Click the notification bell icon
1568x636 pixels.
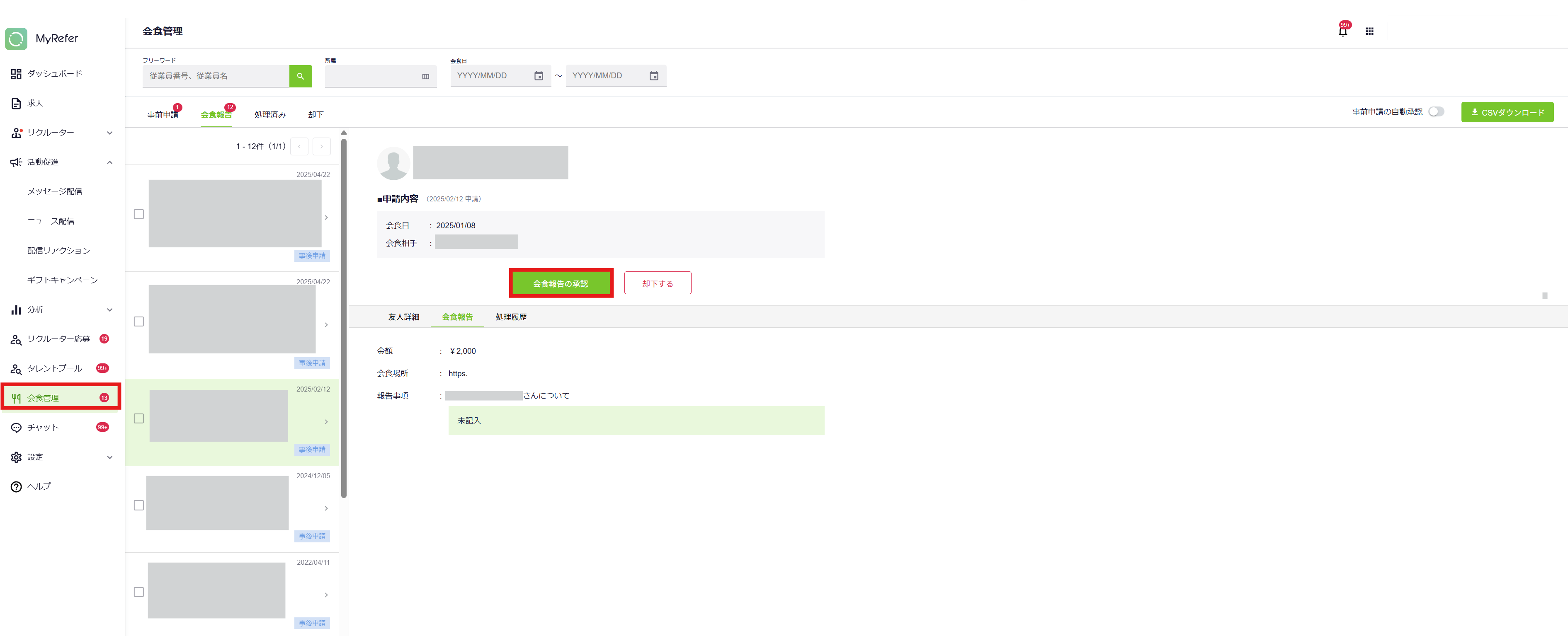point(1342,31)
